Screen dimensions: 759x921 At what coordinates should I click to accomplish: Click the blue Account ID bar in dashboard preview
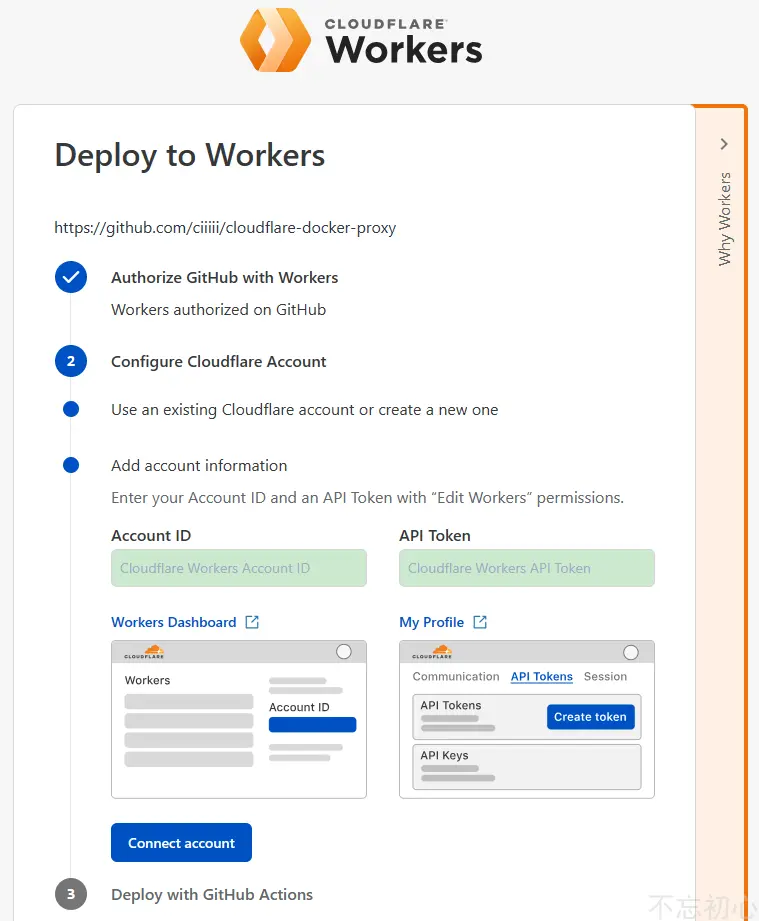(313, 725)
